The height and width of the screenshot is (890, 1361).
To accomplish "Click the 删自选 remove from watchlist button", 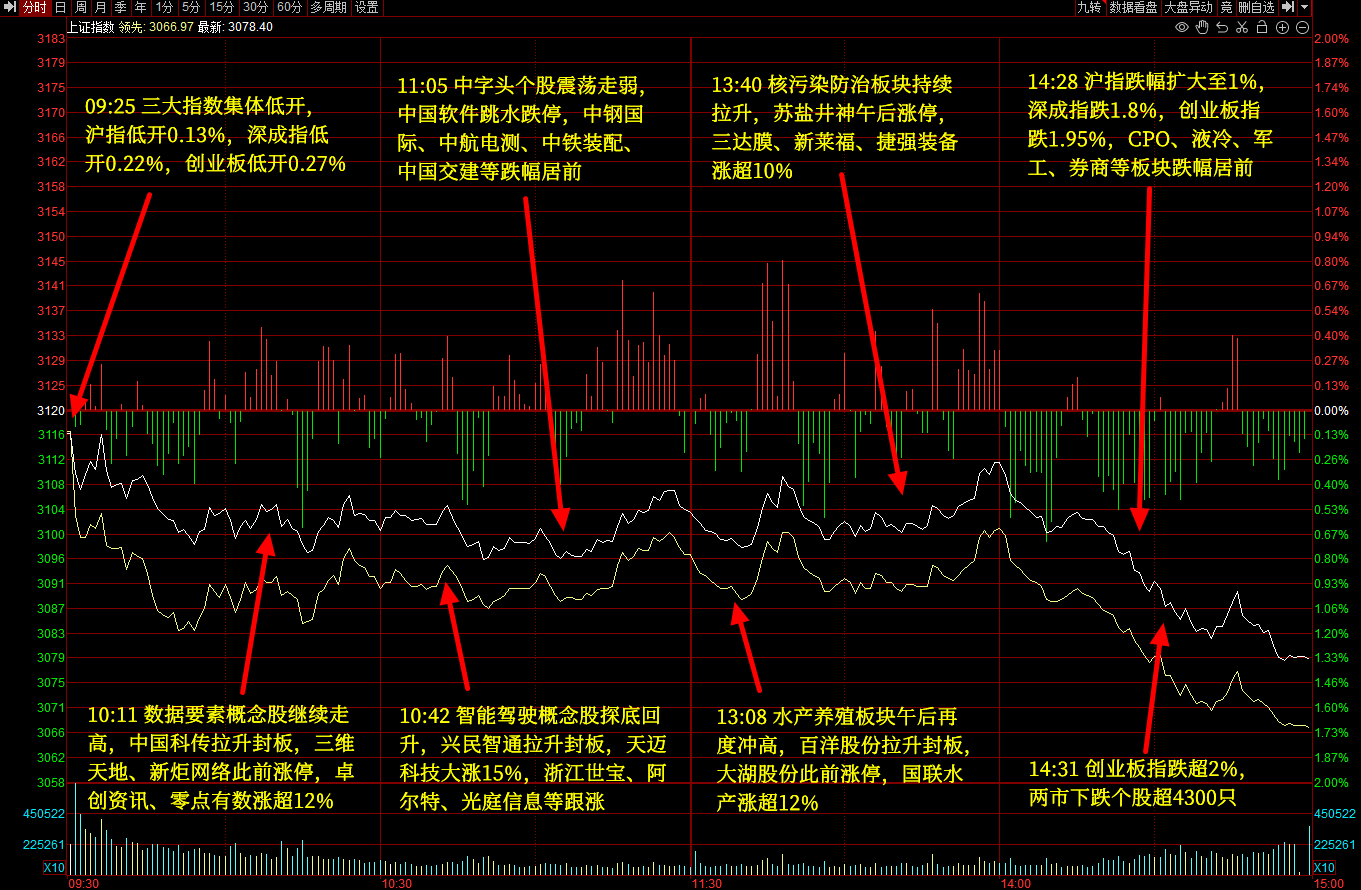I will 1256,8.
